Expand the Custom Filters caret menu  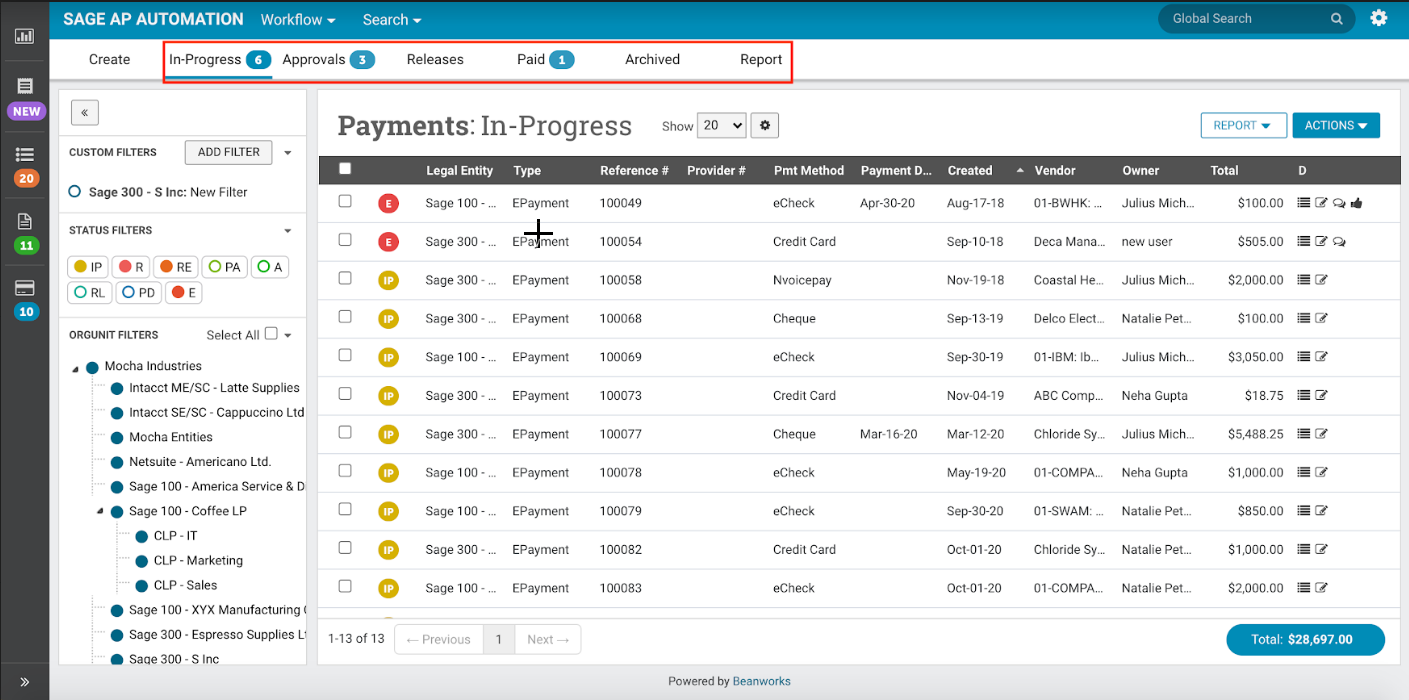click(x=288, y=153)
